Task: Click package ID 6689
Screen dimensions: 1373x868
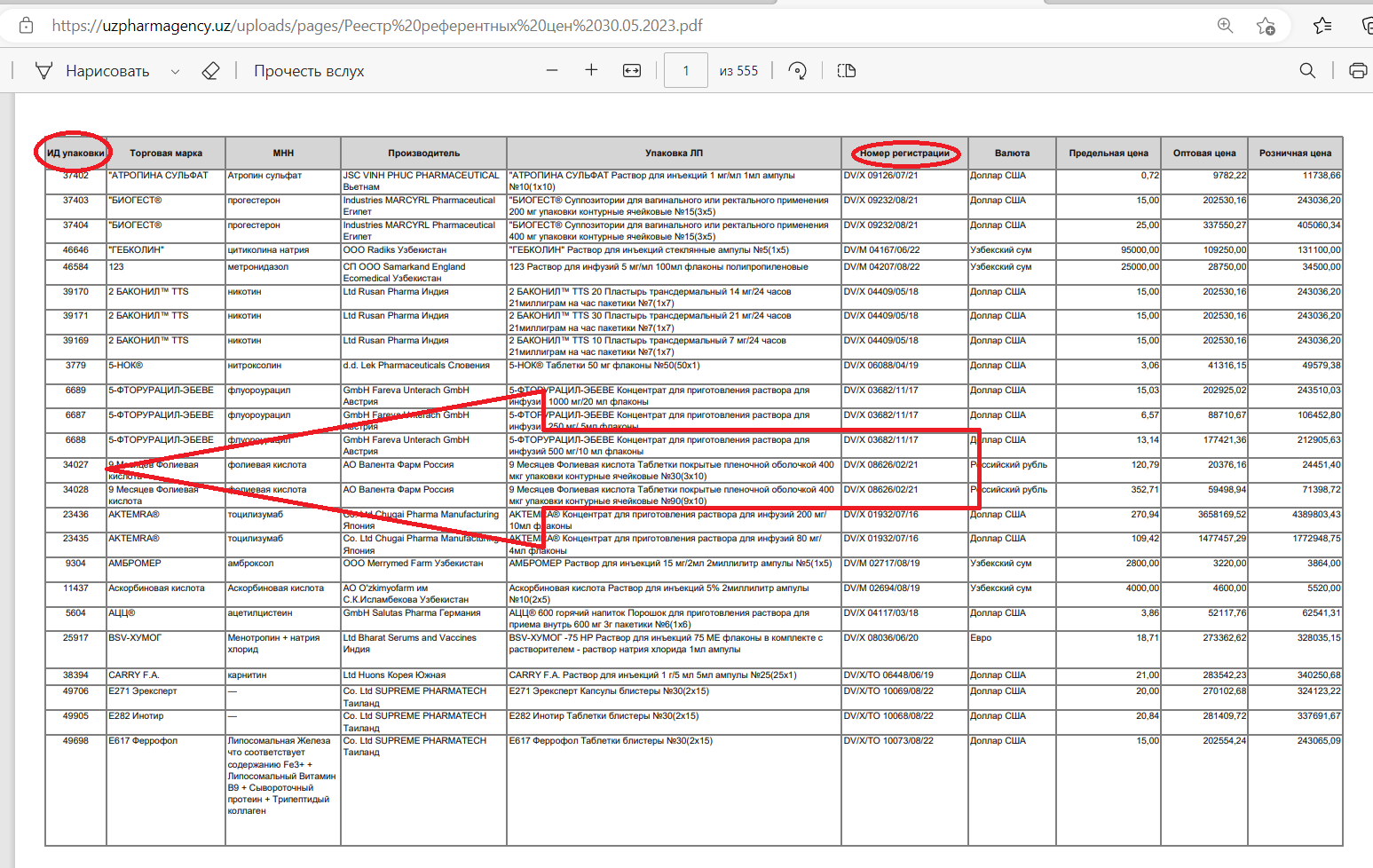Action: click(75, 391)
